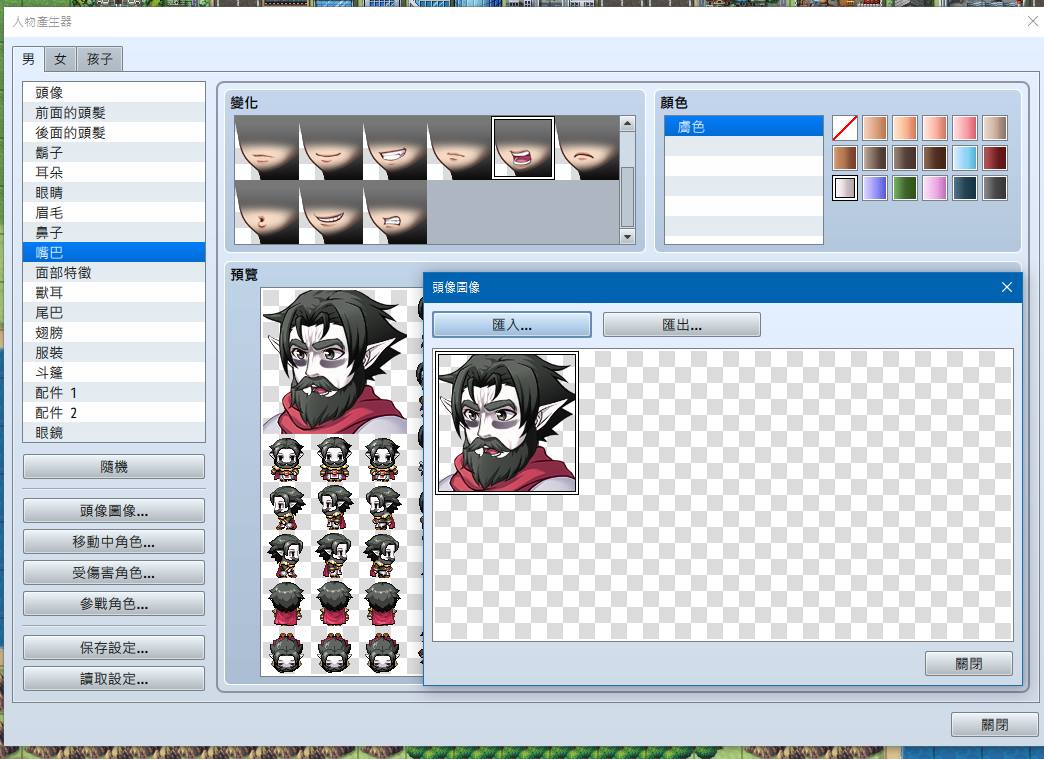This screenshot has width=1044, height=759.
Task: Select 眼睛 in the parts list
Action: tap(114, 192)
